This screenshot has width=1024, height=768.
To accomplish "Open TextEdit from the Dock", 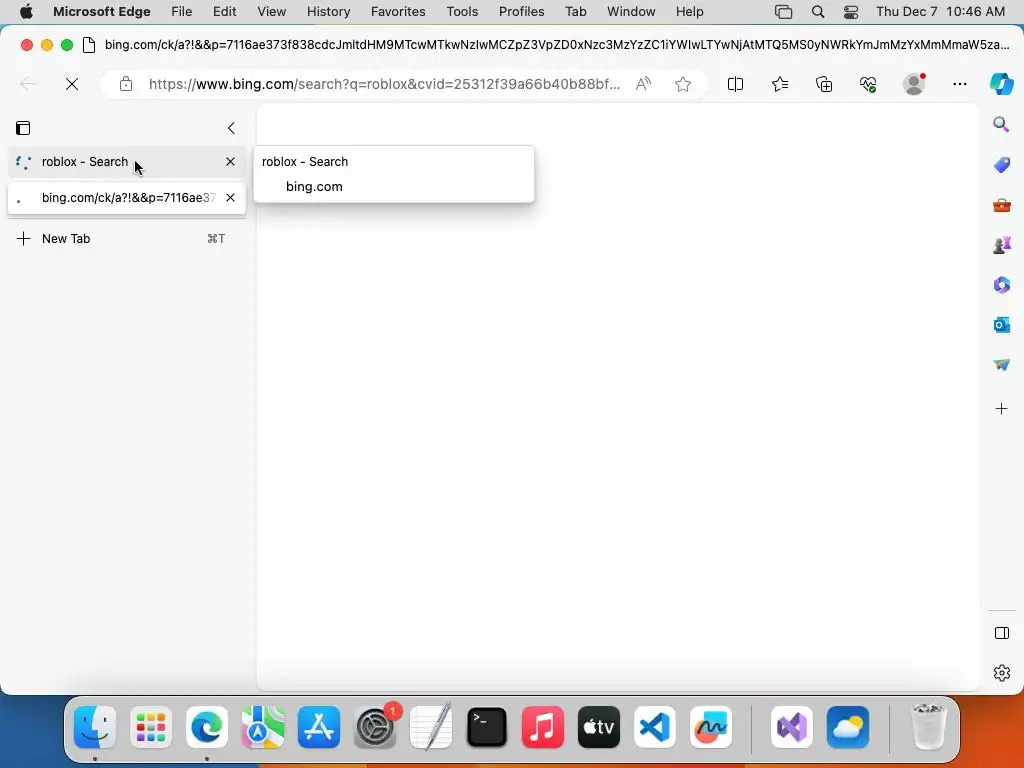I will [x=431, y=727].
